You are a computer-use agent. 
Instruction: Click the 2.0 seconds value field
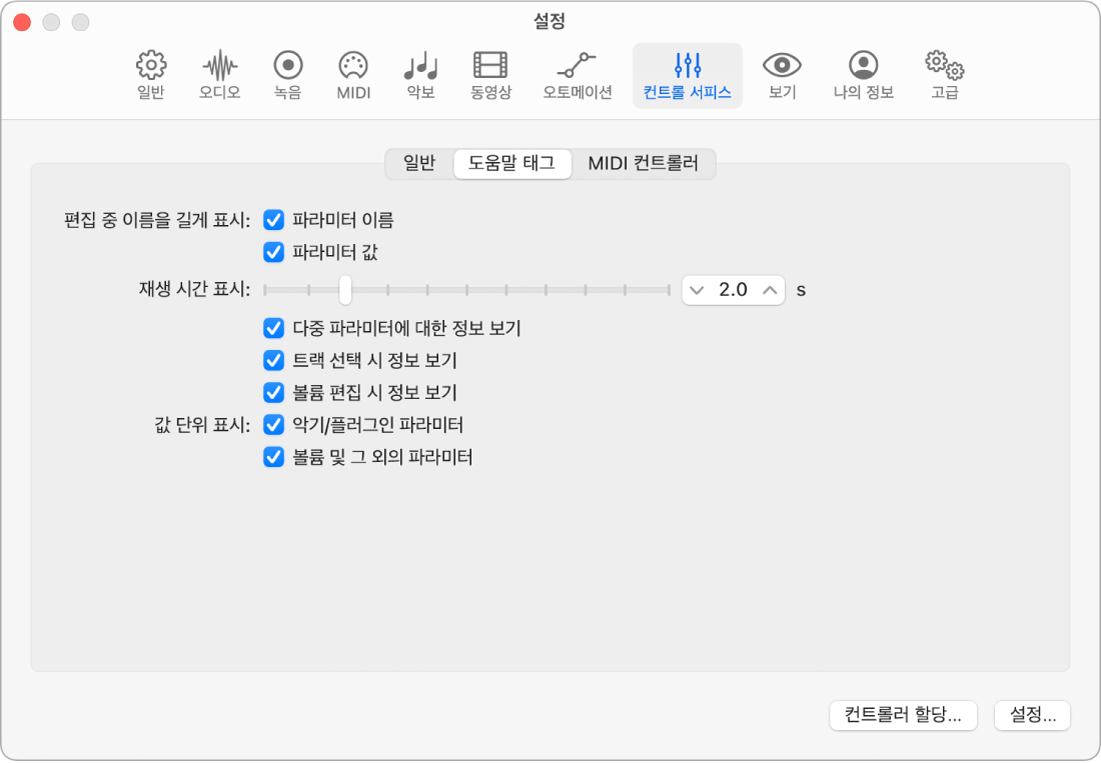pos(733,290)
